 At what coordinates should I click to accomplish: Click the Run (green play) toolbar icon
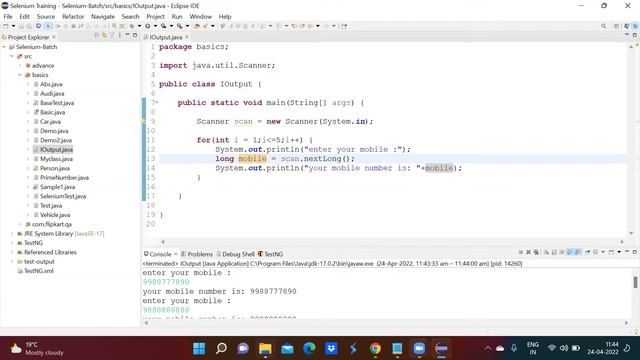tap(147, 26)
